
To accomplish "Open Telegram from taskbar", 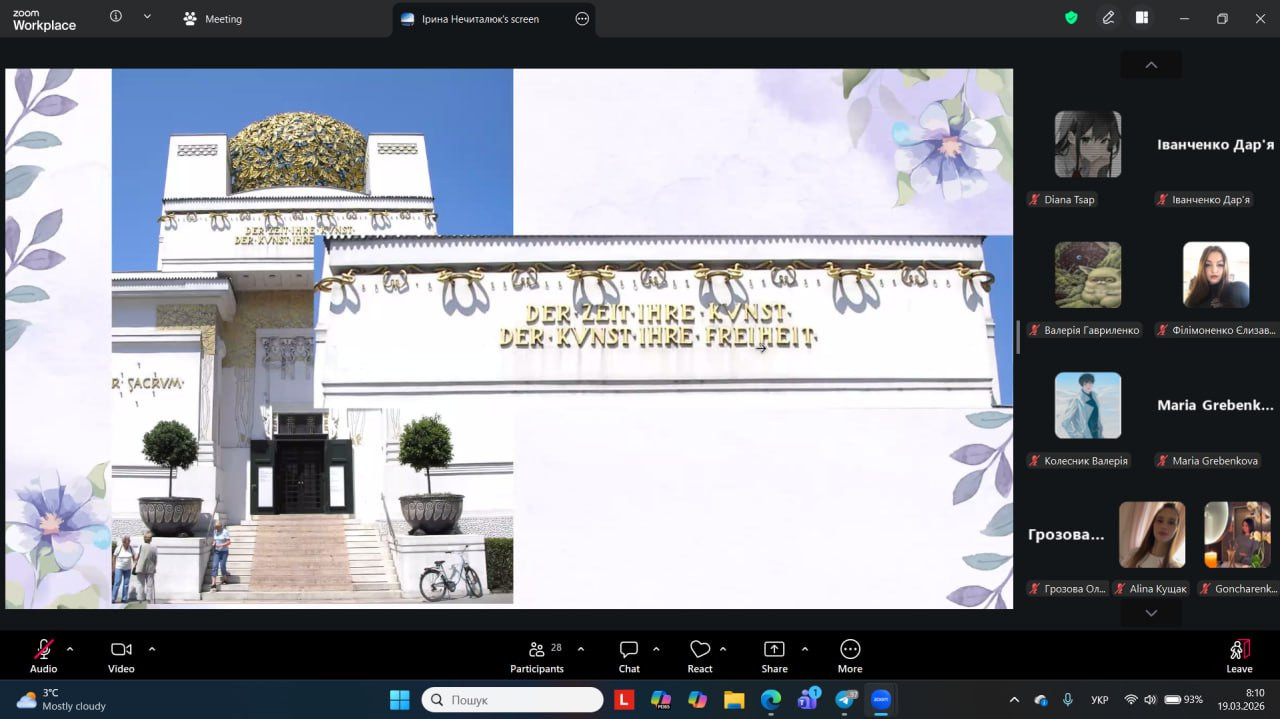I will (x=846, y=699).
